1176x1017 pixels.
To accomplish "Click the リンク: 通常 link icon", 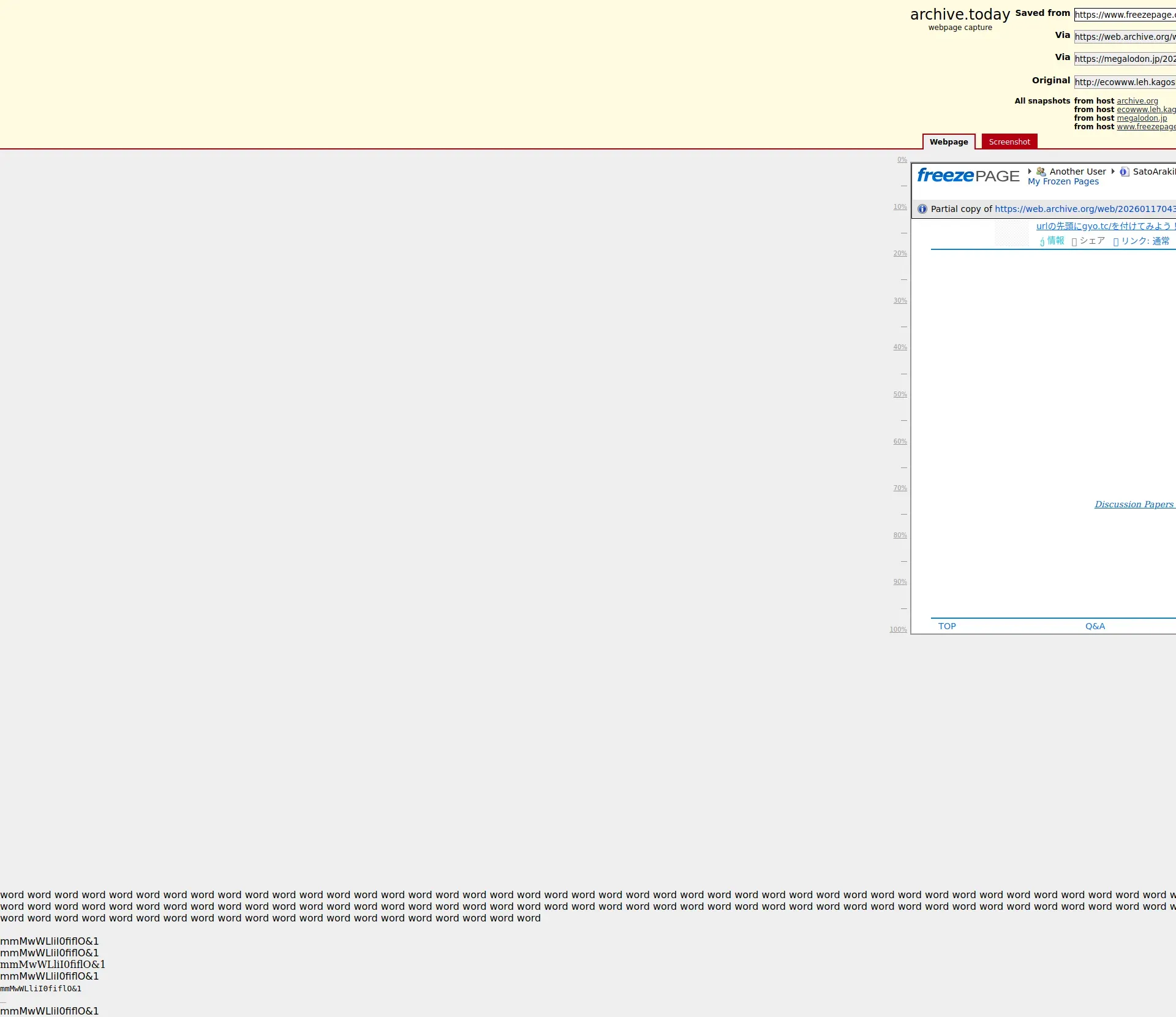I will coord(1116,241).
